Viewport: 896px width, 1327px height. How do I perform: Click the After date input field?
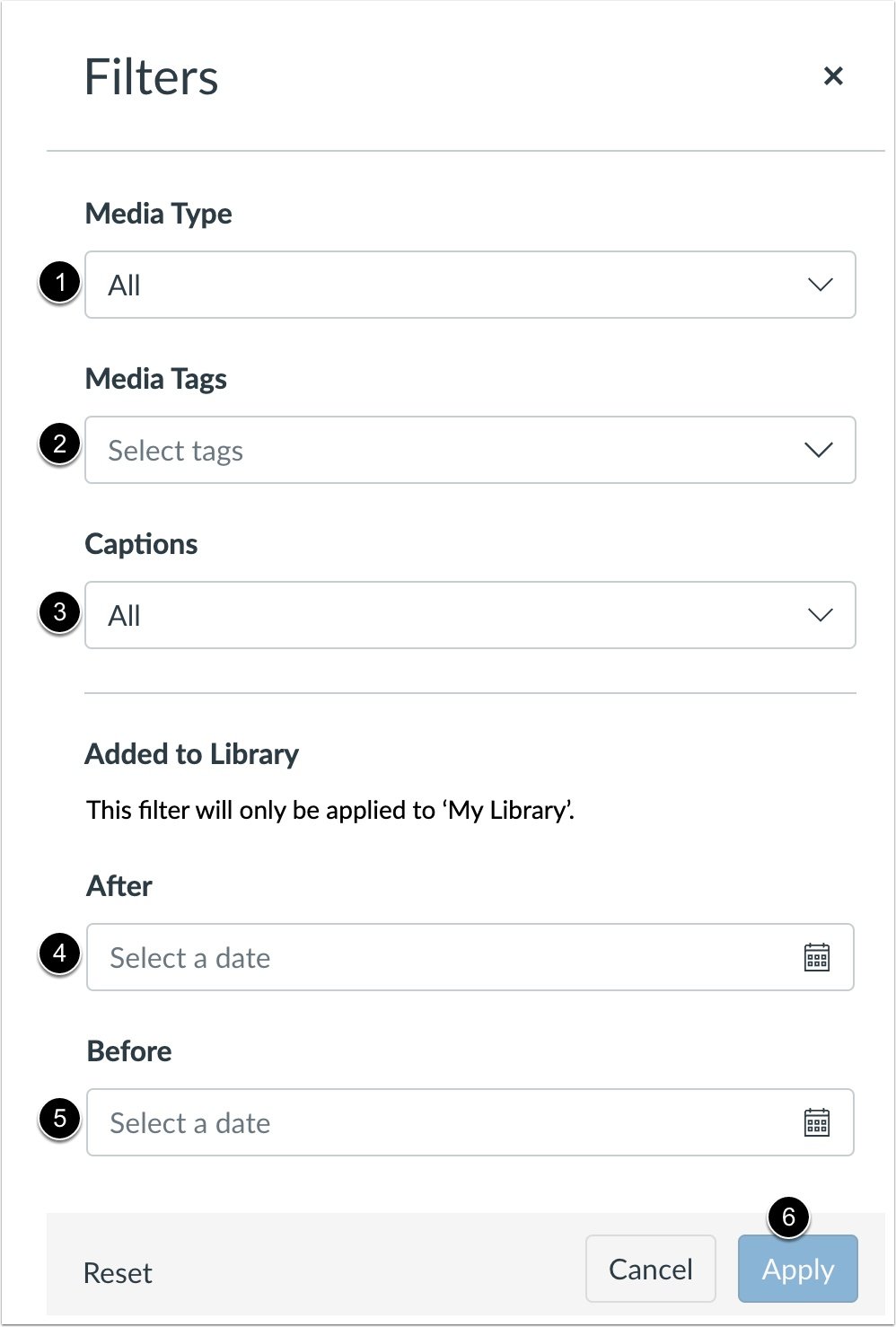359,957
